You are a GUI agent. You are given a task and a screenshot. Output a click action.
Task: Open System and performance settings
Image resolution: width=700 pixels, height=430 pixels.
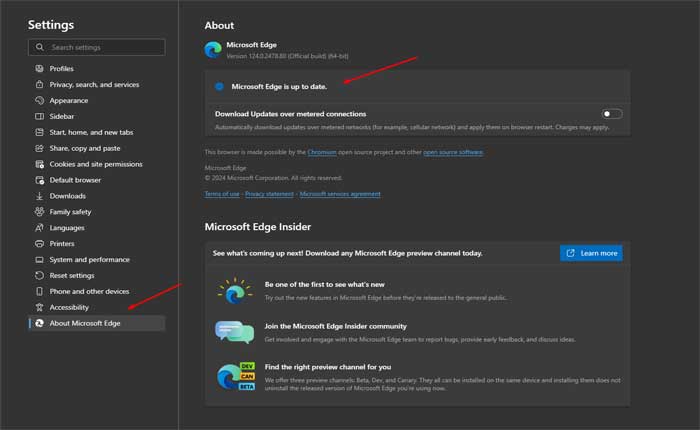click(x=89, y=260)
